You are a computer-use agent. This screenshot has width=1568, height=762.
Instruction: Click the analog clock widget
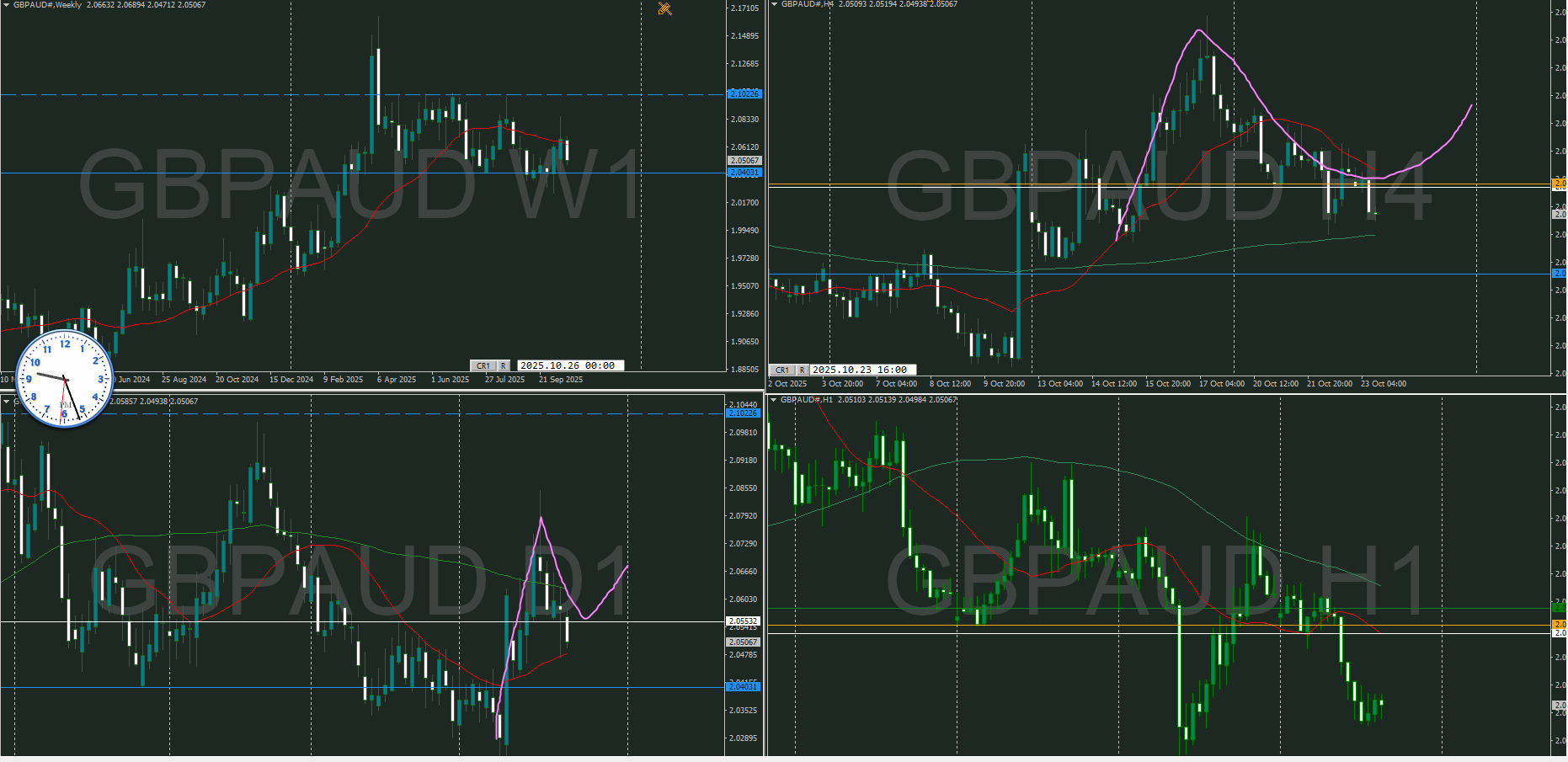click(x=65, y=379)
